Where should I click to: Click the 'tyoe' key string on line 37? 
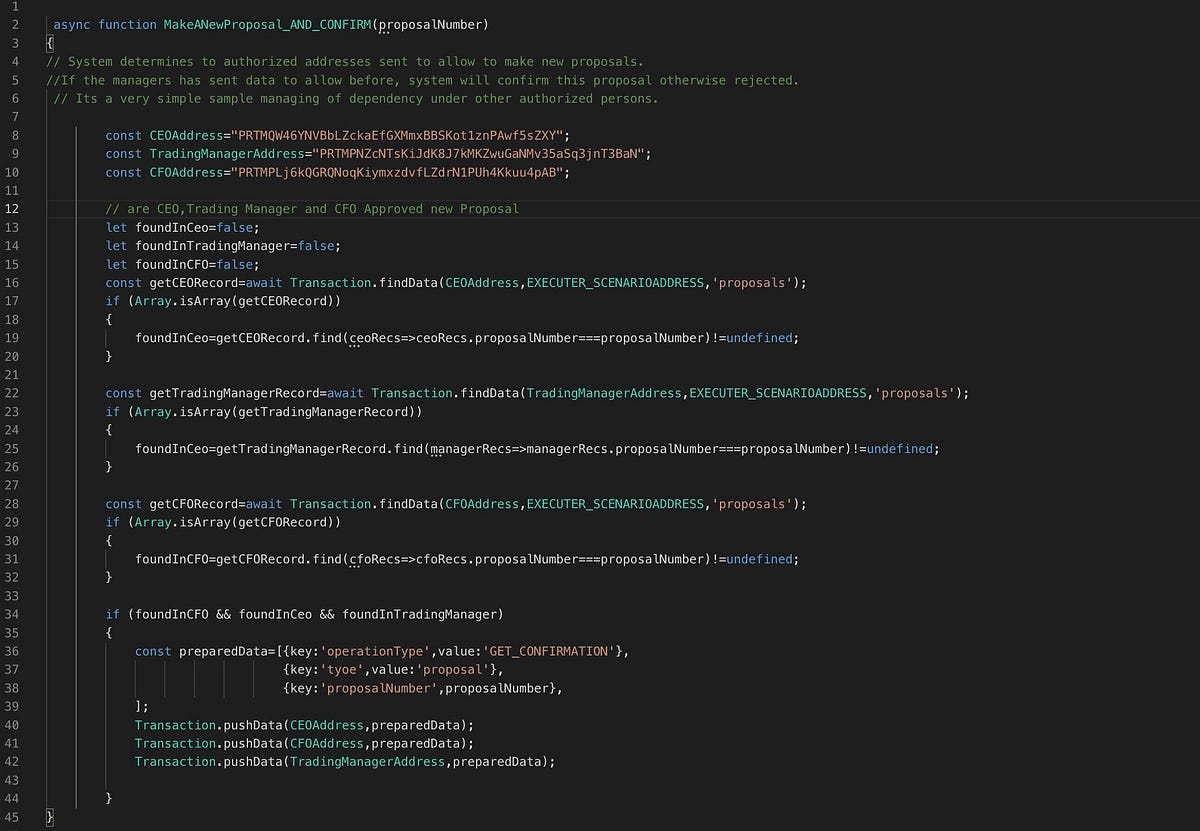(341, 669)
